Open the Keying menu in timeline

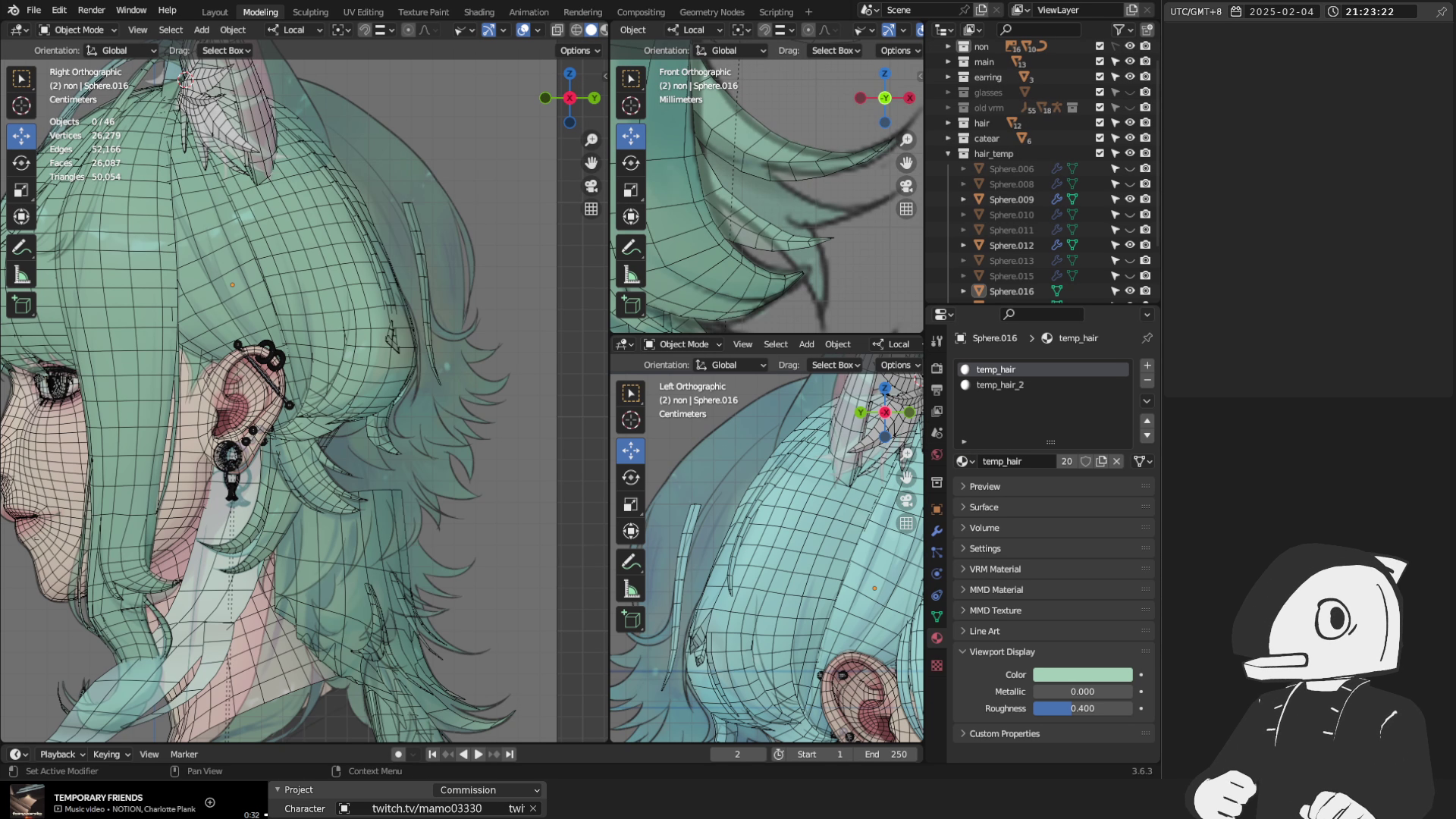click(x=111, y=754)
